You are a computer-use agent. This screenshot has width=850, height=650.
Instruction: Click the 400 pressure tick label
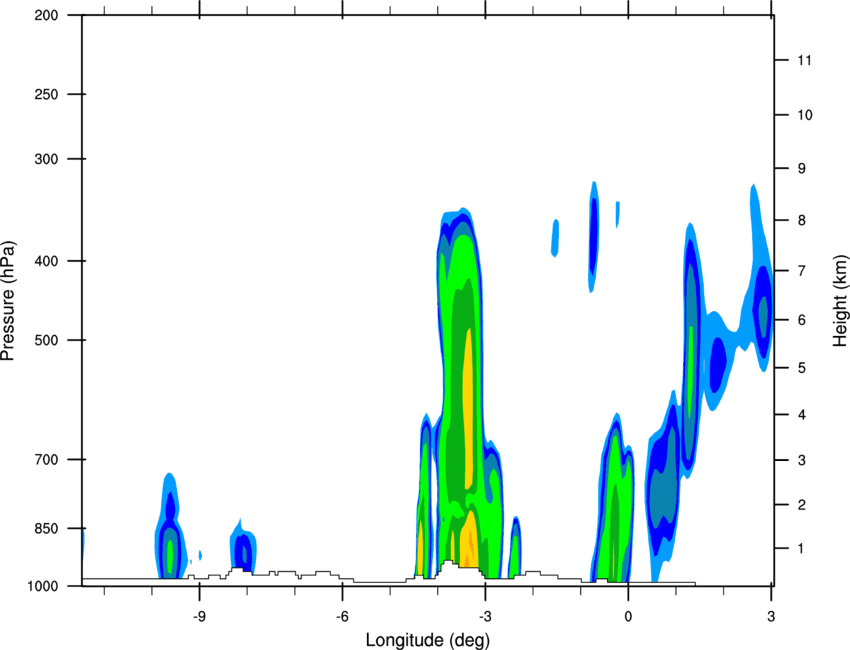[x=46, y=261]
